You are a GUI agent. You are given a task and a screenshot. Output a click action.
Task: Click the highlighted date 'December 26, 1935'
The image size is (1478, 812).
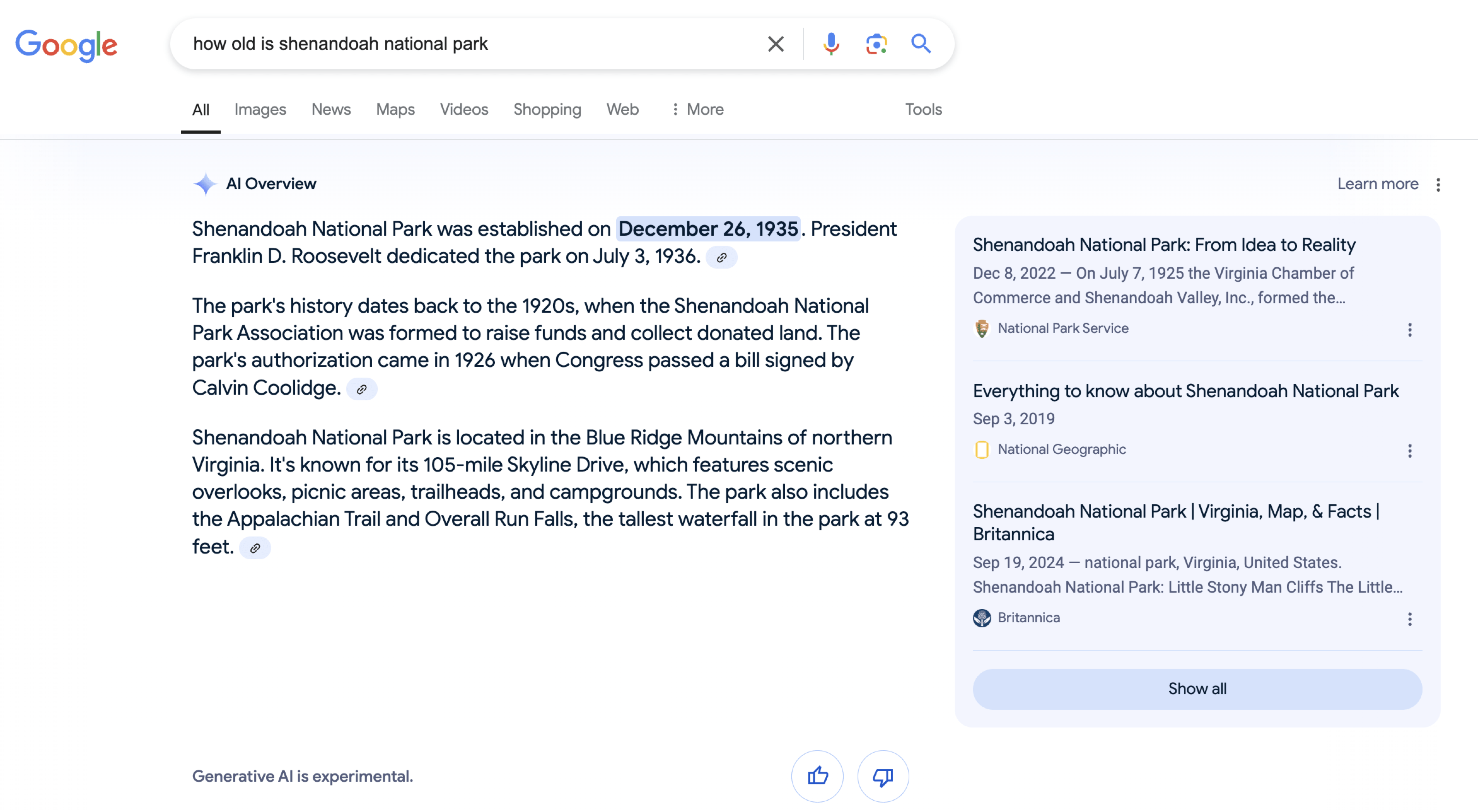pos(708,229)
